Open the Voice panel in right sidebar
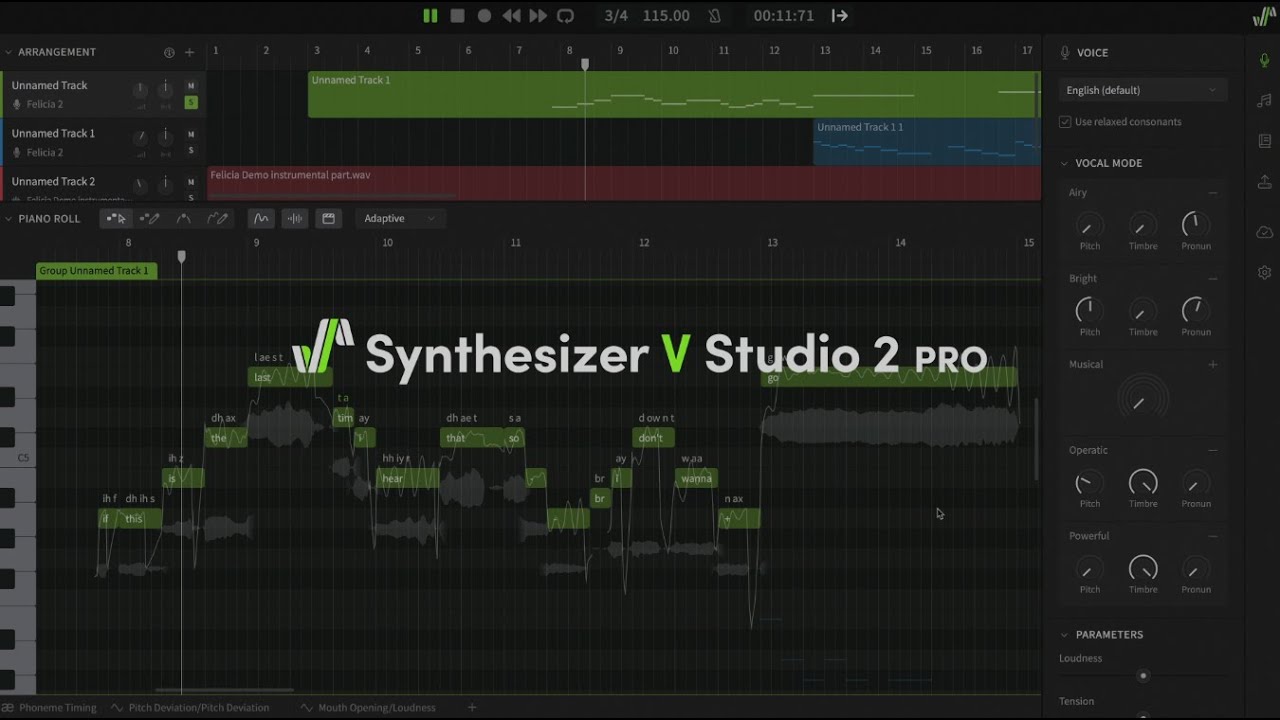The height and width of the screenshot is (720, 1280). click(x=1263, y=60)
